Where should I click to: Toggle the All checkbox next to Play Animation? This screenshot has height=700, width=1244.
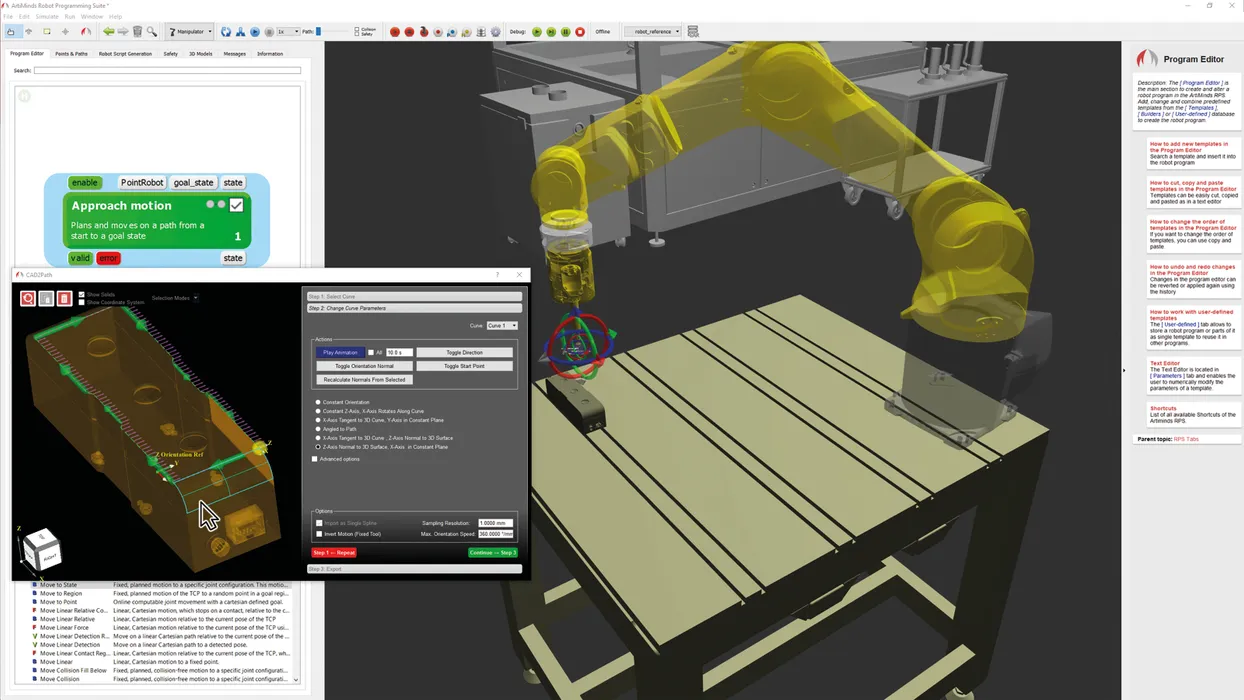(371, 352)
